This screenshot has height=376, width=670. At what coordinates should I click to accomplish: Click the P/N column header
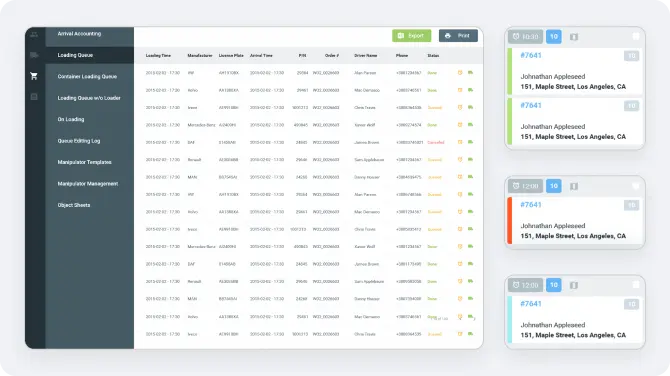tap(303, 56)
